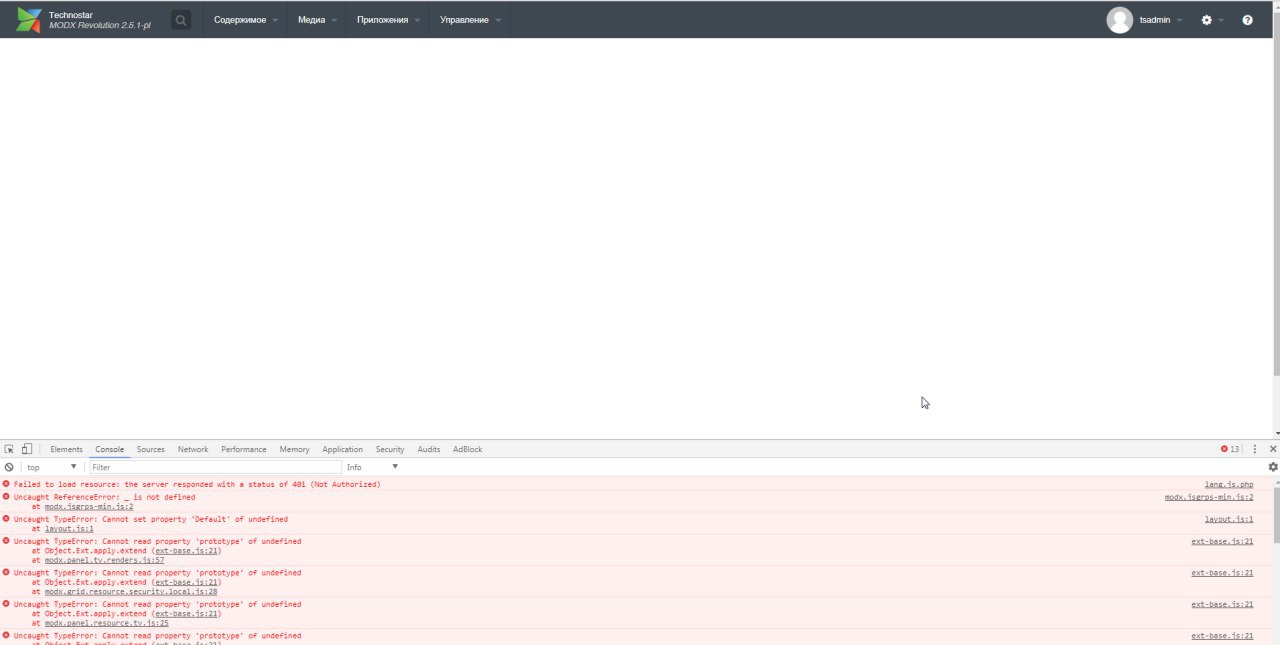1280x645 pixels.
Task: Open the Приложения menu
Action: pyautogui.click(x=388, y=20)
